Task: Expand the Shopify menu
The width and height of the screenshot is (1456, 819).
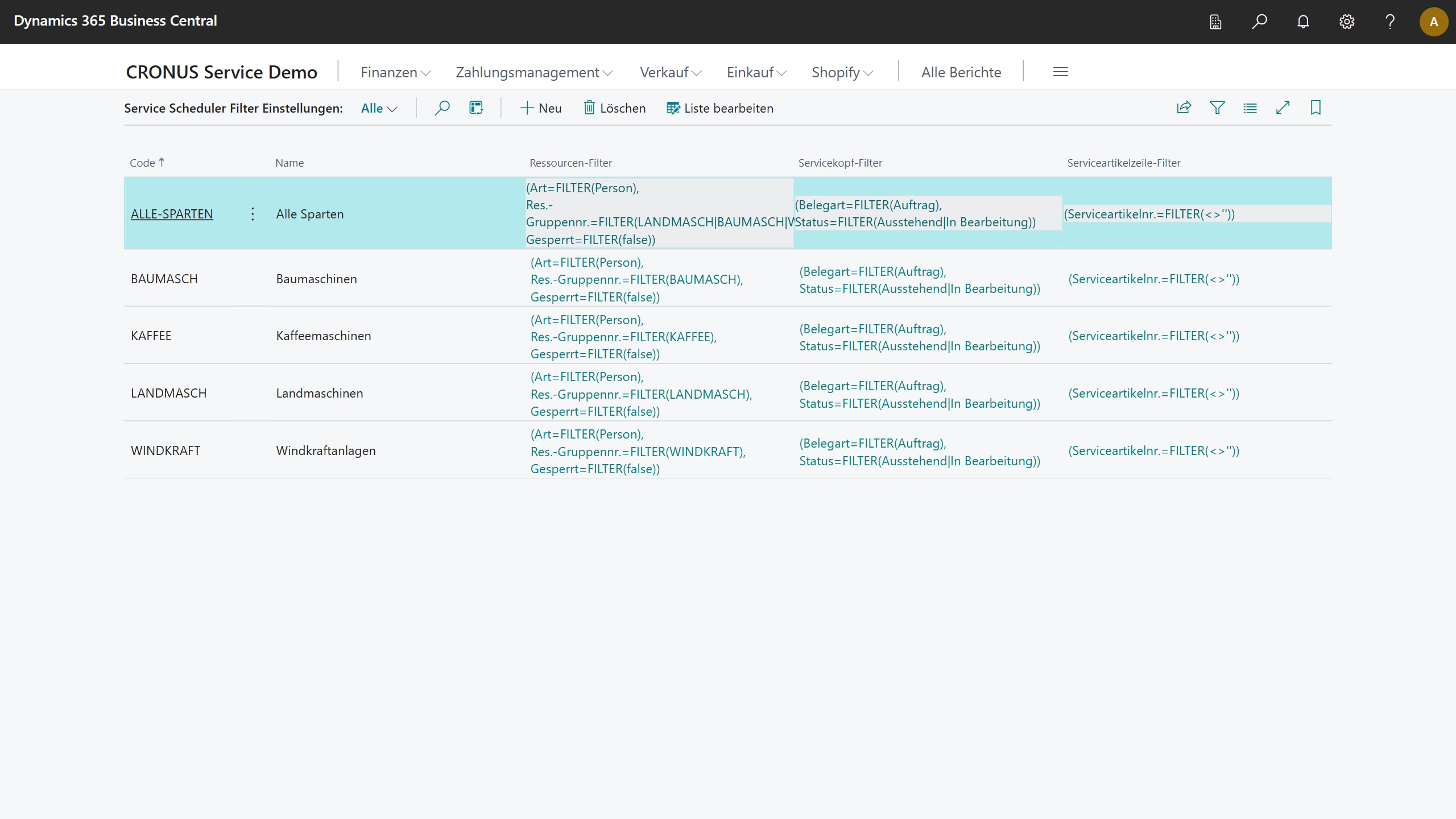Action: (842, 72)
